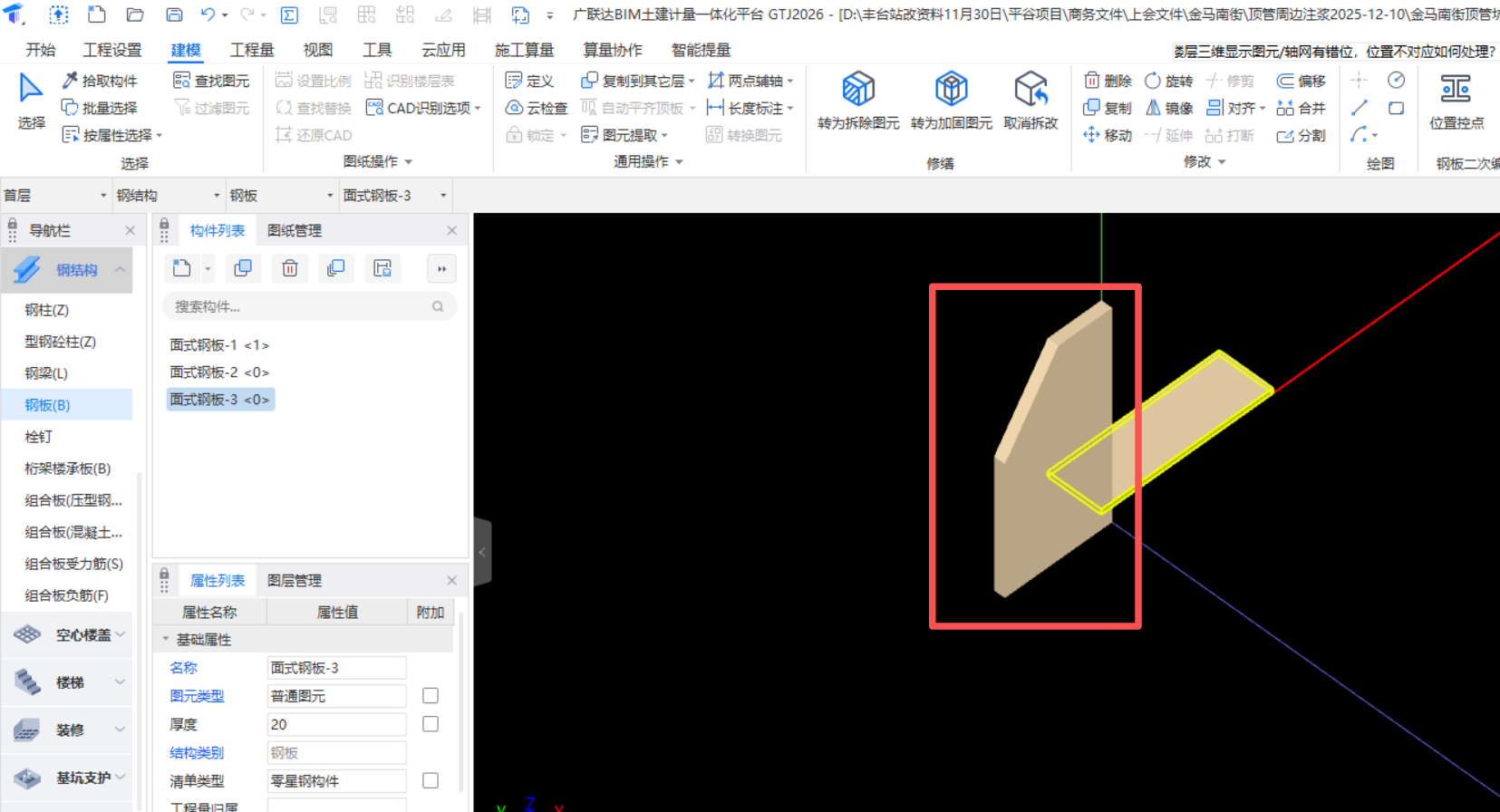The width and height of the screenshot is (1500, 812).
Task: Open the 工程设置 ribbon tab
Action: click(x=112, y=50)
